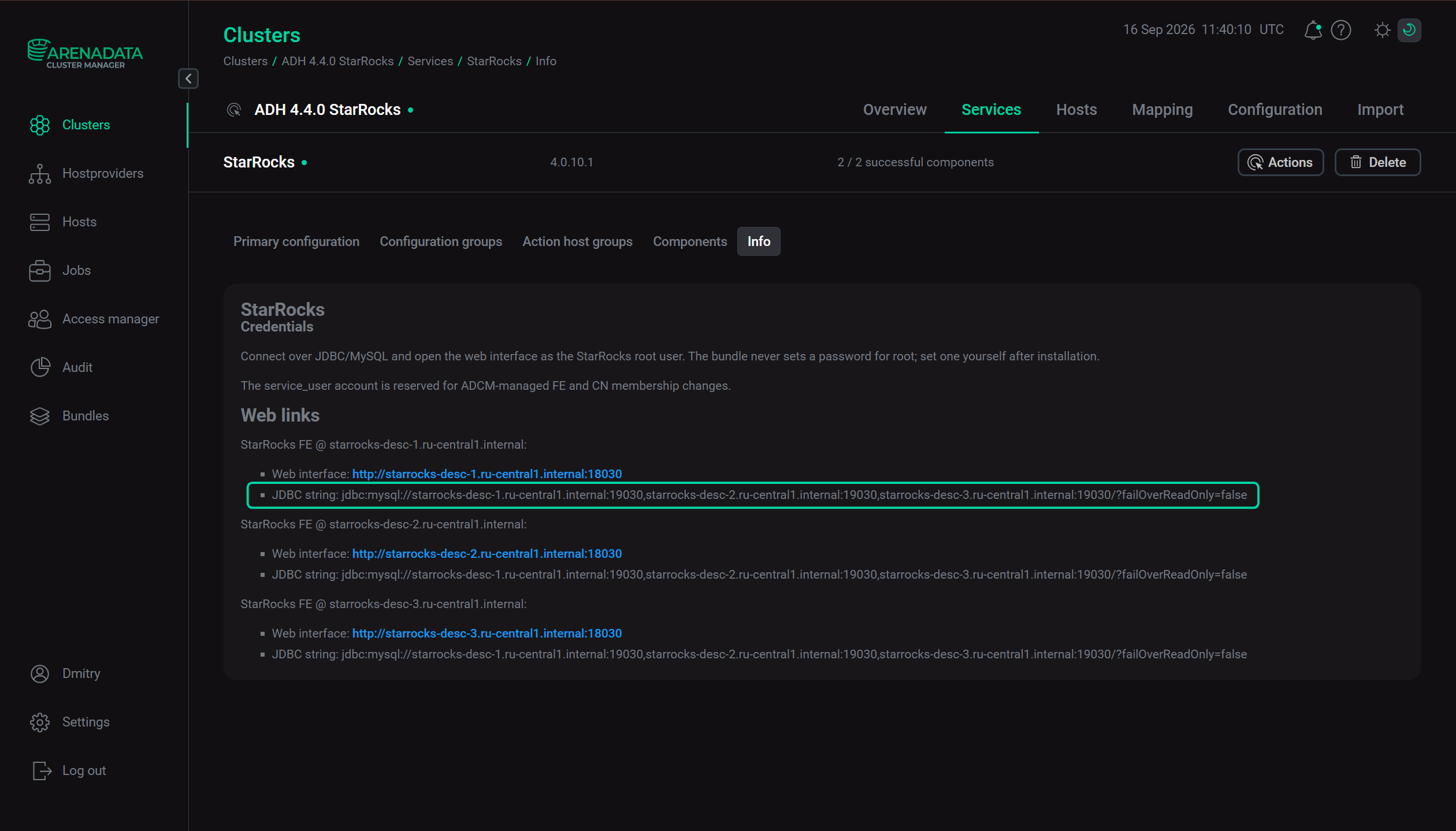Click the date and time display
The width and height of the screenshot is (1456, 831).
[x=1203, y=29]
